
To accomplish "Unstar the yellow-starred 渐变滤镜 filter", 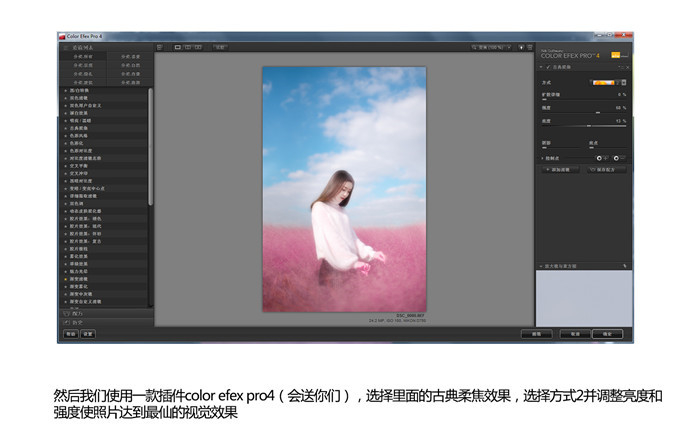I will click(66, 279).
